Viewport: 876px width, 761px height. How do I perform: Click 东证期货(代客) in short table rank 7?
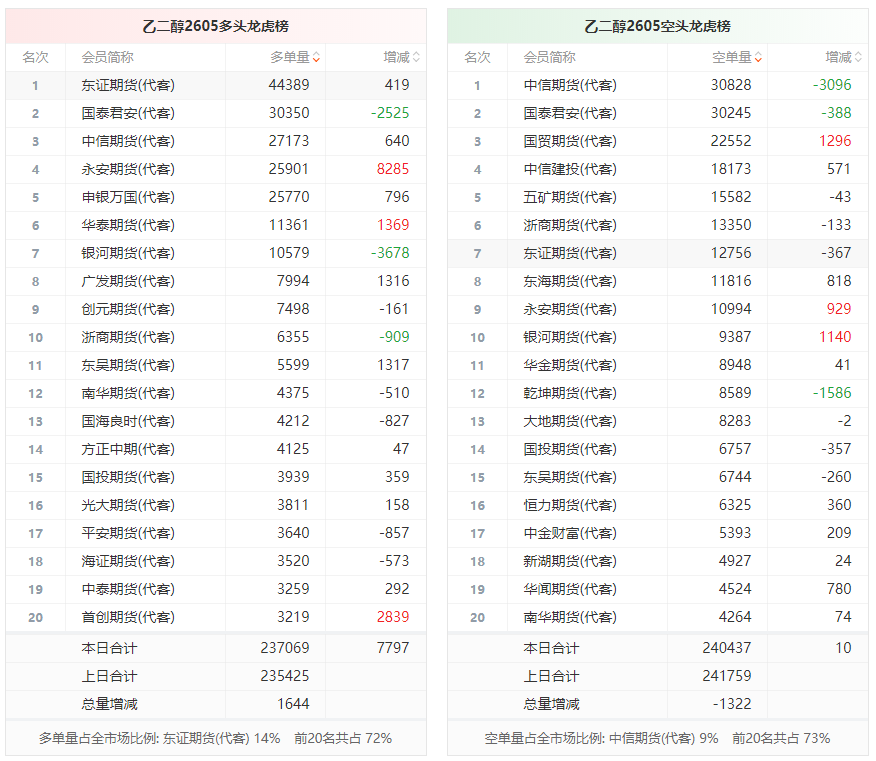coord(570,253)
